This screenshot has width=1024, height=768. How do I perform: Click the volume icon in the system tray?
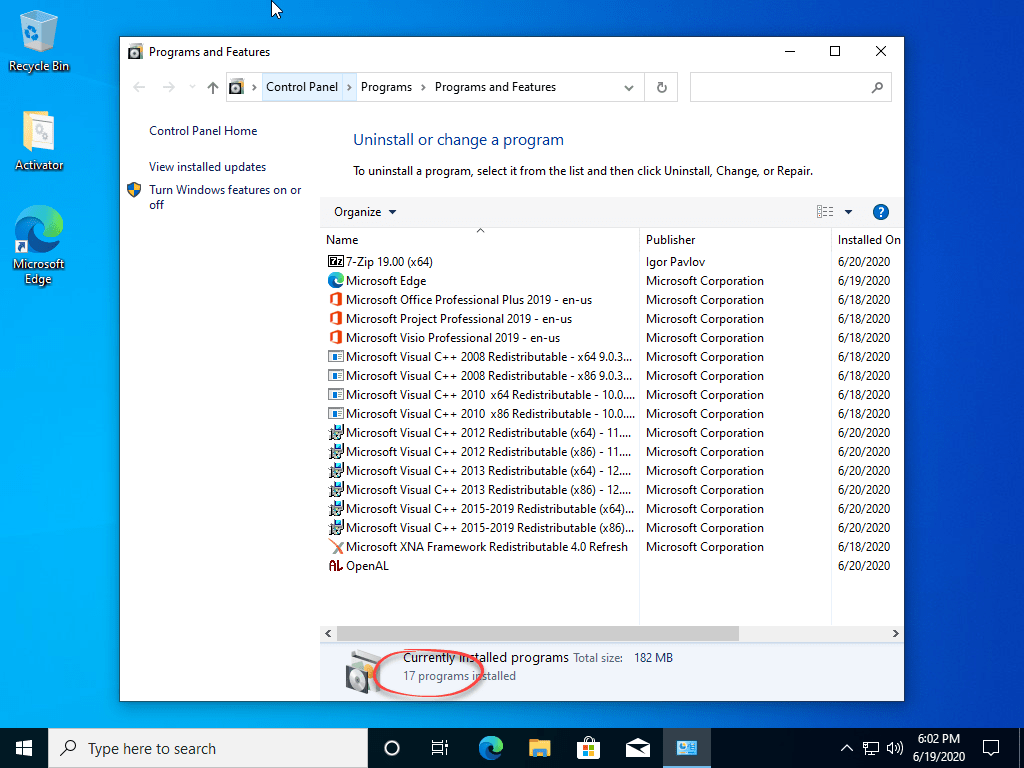pos(895,748)
